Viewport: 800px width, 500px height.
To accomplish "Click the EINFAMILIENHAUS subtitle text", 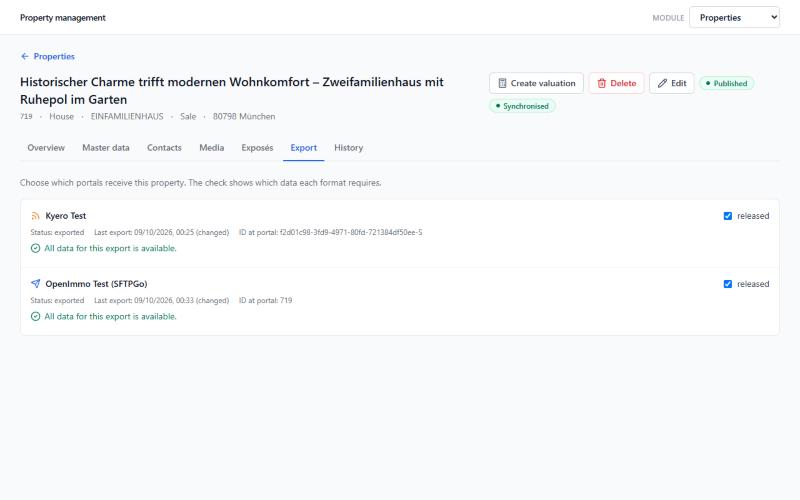I will [127, 116].
